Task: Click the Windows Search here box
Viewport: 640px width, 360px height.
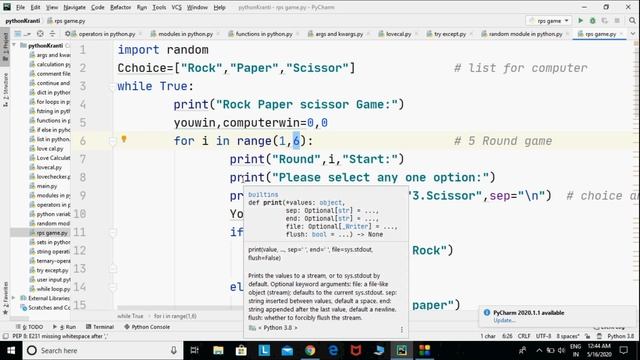Action: [102, 350]
